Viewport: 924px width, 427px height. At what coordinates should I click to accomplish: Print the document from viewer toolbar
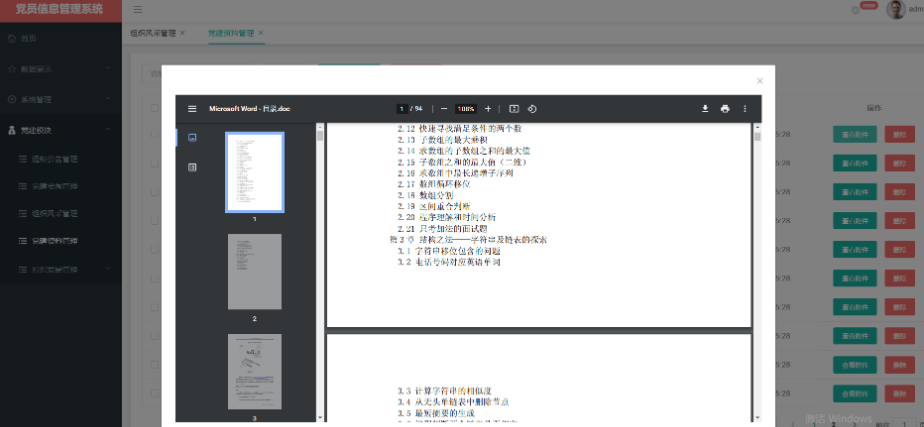tap(725, 109)
